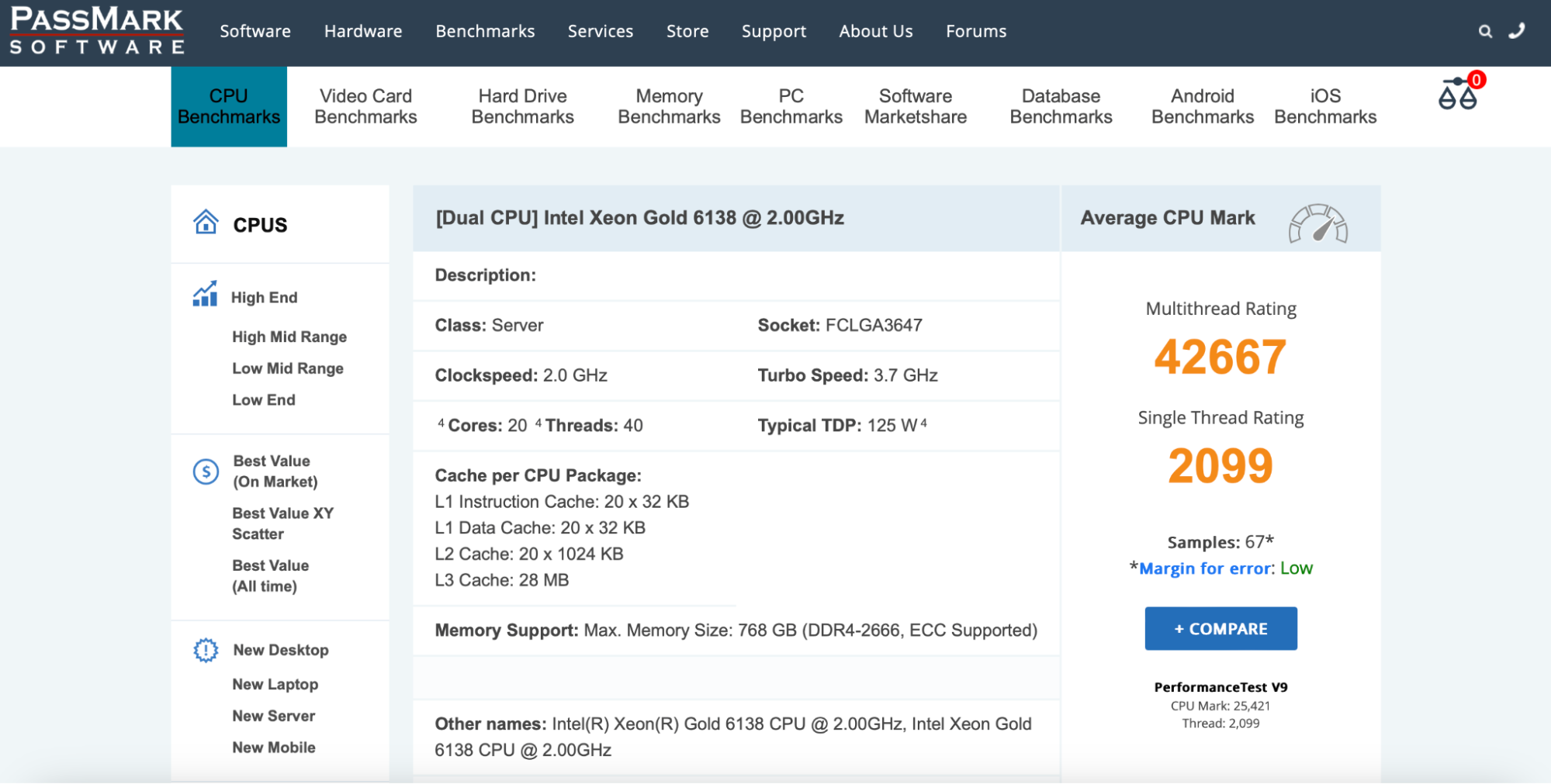Click the Class: Server text
This screenshot has height=784, width=1551.
pyautogui.click(x=489, y=325)
